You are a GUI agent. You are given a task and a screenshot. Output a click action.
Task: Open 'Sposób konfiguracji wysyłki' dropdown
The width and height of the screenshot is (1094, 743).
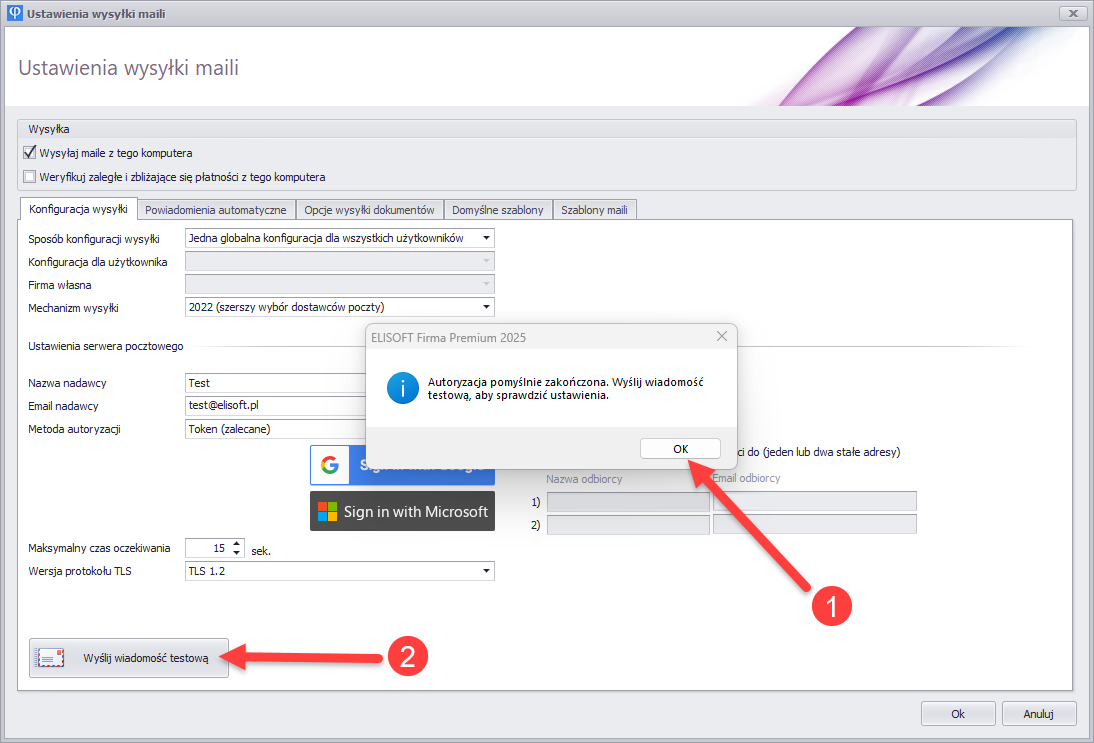486,238
